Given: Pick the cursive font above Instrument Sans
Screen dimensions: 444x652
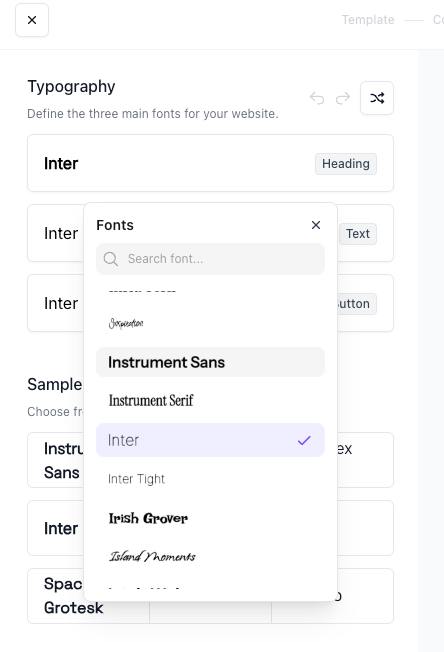Looking at the screenshot, I should tap(210, 323).
